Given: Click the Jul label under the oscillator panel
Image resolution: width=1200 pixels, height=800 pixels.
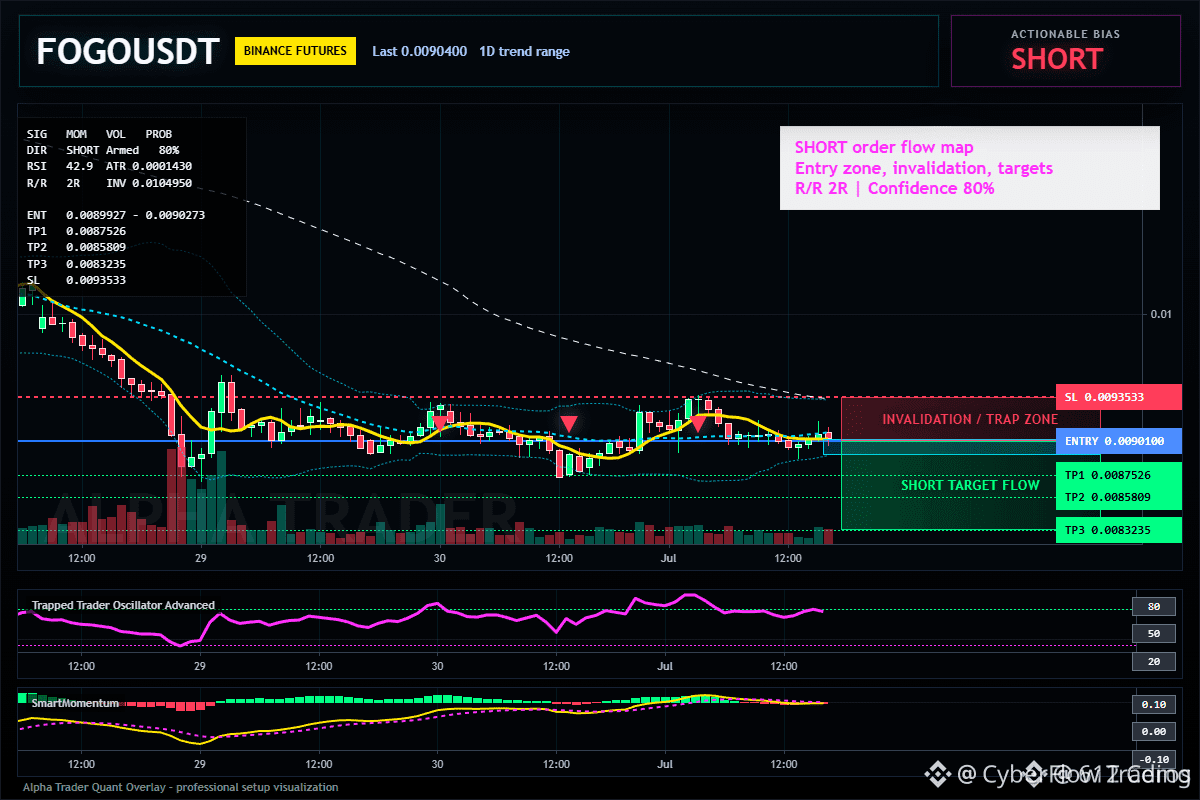Looking at the screenshot, I should (x=667, y=665).
